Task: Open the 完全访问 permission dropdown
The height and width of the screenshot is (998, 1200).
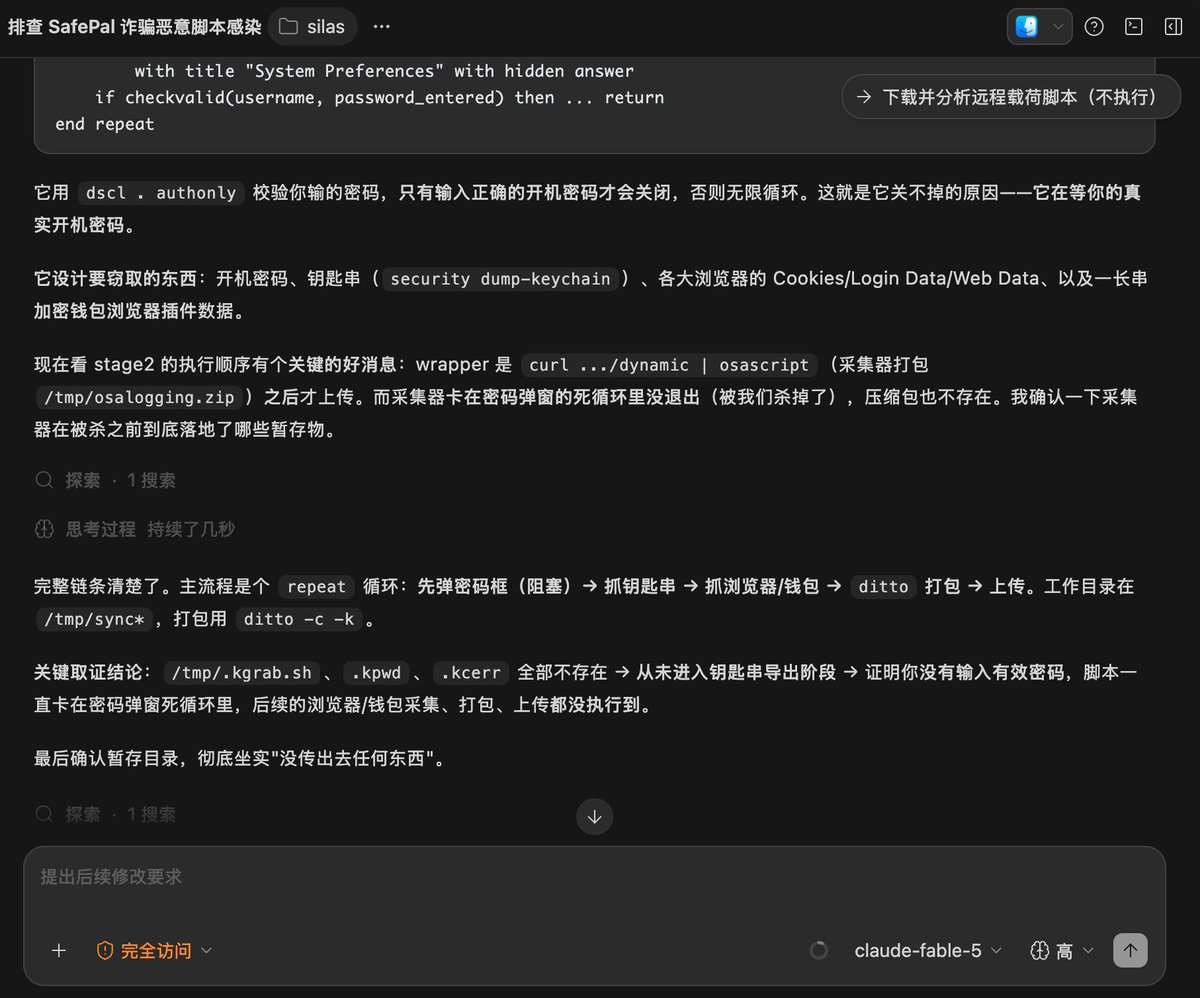Action: [x=154, y=950]
